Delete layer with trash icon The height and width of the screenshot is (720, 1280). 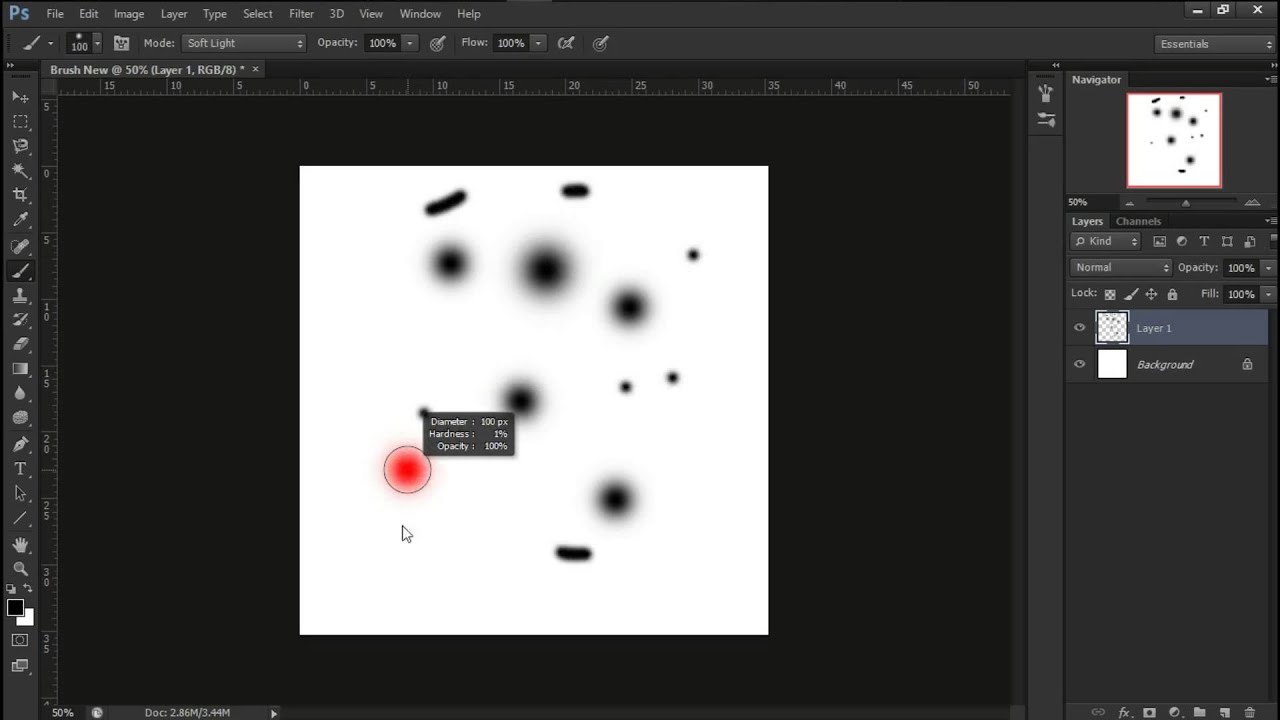point(1250,712)
